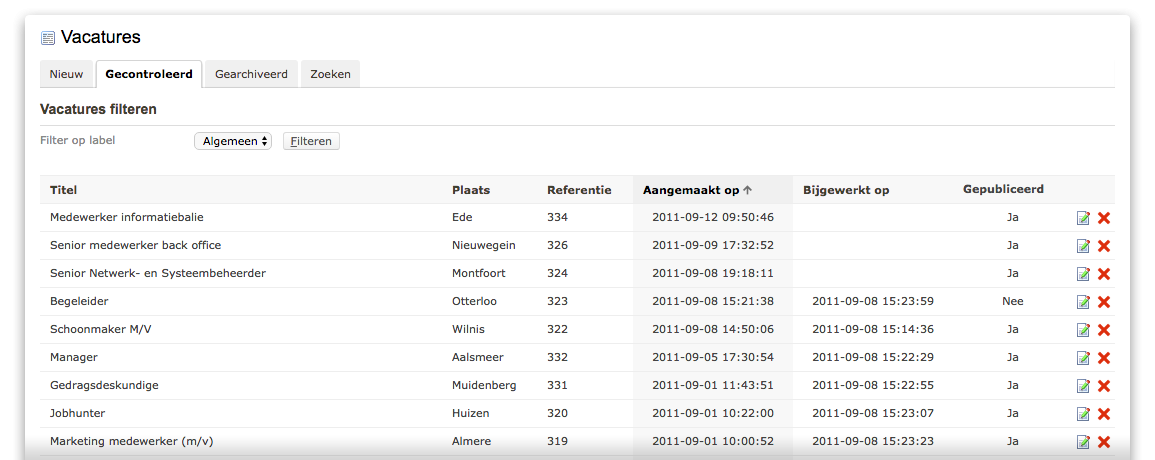Delete the Medewerker informatiebalie vacancy

click(x=1103, y=218)
